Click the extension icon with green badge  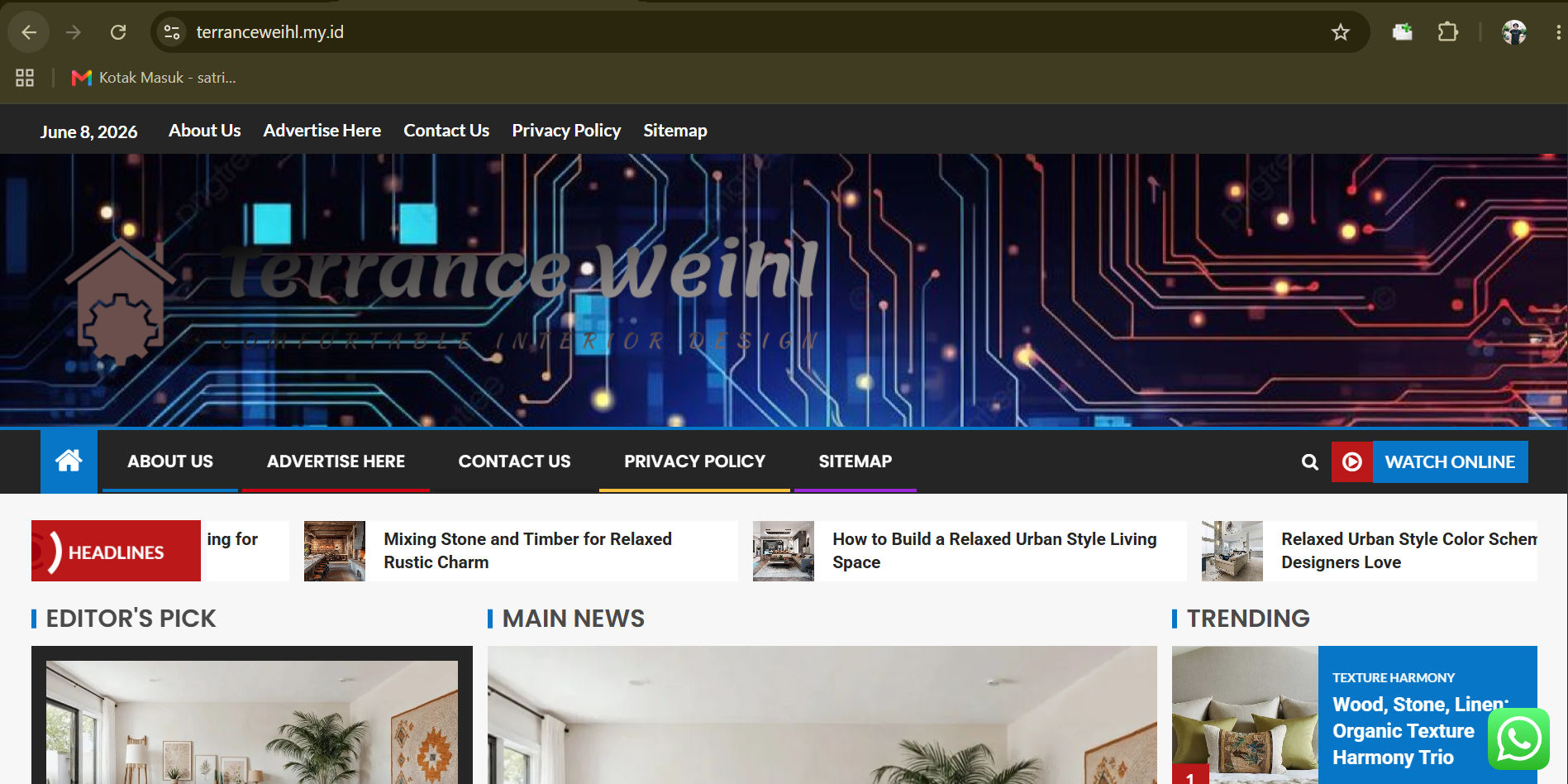1403,32
